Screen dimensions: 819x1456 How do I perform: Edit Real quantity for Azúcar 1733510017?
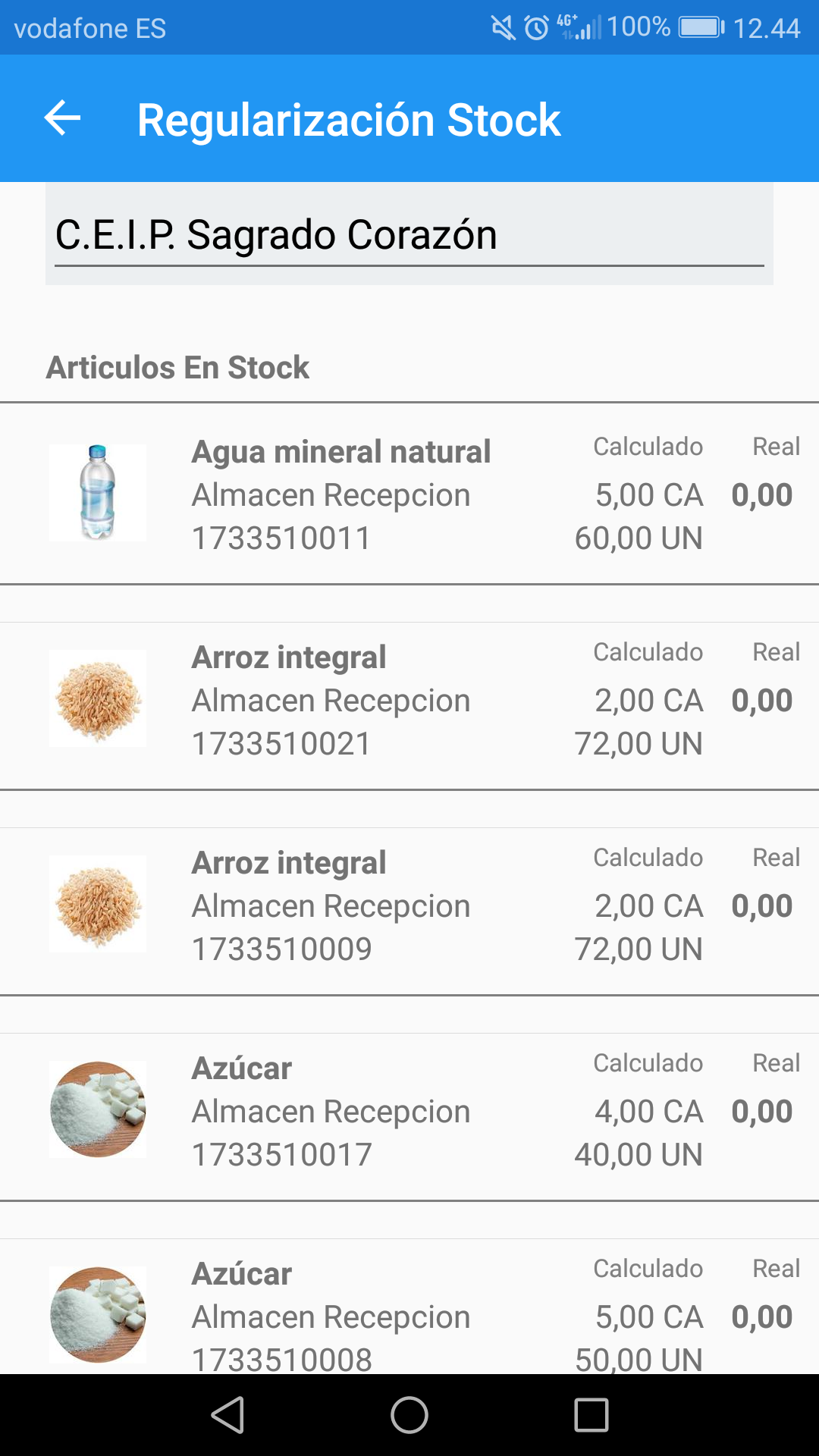point(761,1112)
